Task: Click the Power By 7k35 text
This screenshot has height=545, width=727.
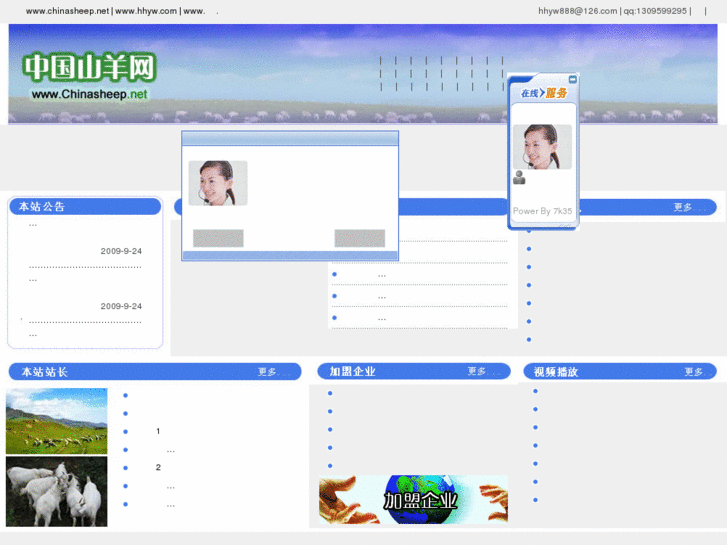Action: [x=542, y=211]
